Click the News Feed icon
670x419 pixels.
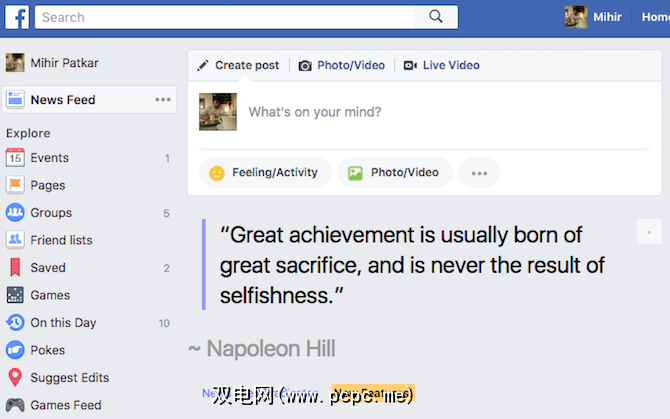click(x=15, y=100)
